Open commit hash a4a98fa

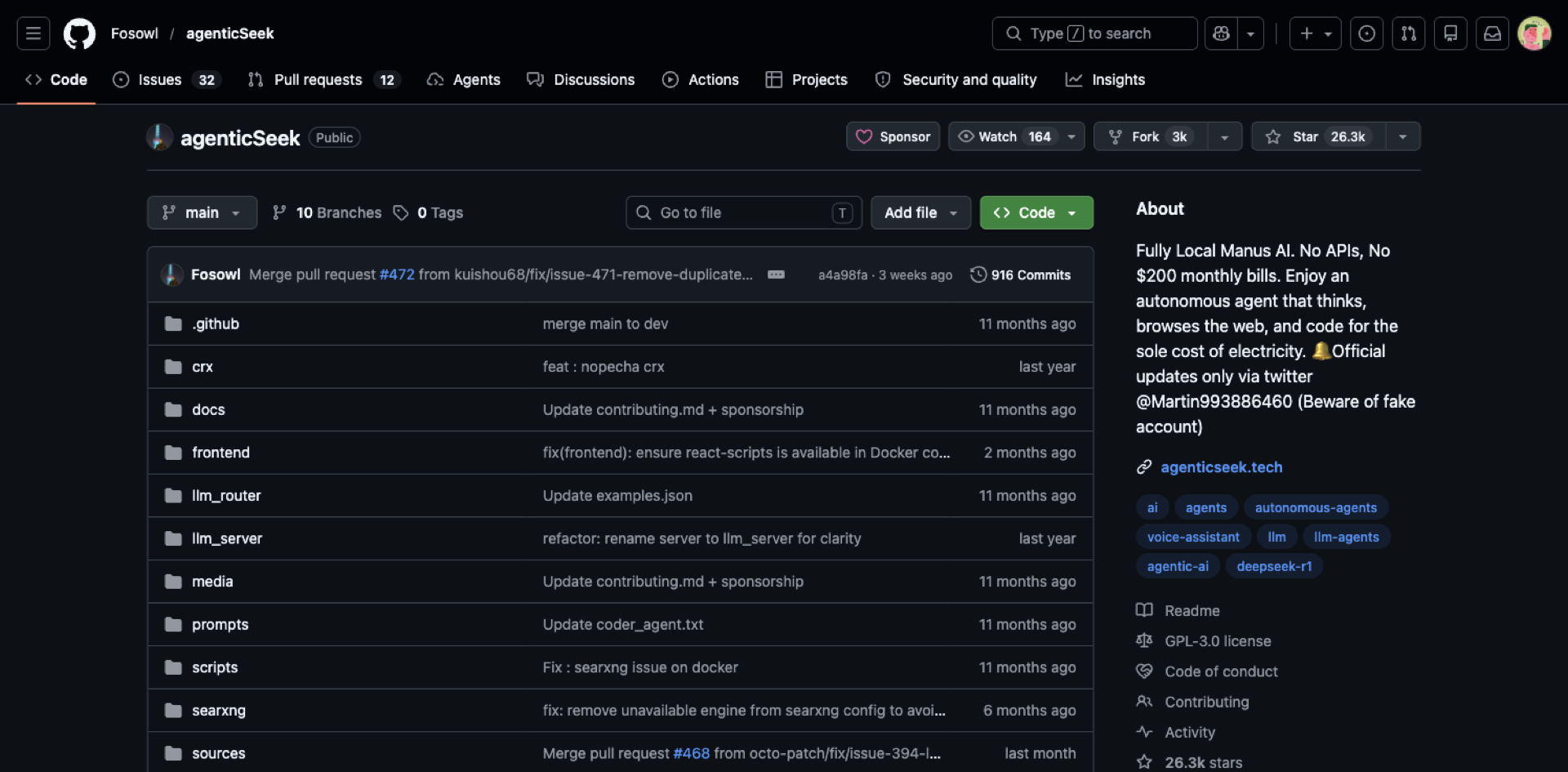point(843,275)
